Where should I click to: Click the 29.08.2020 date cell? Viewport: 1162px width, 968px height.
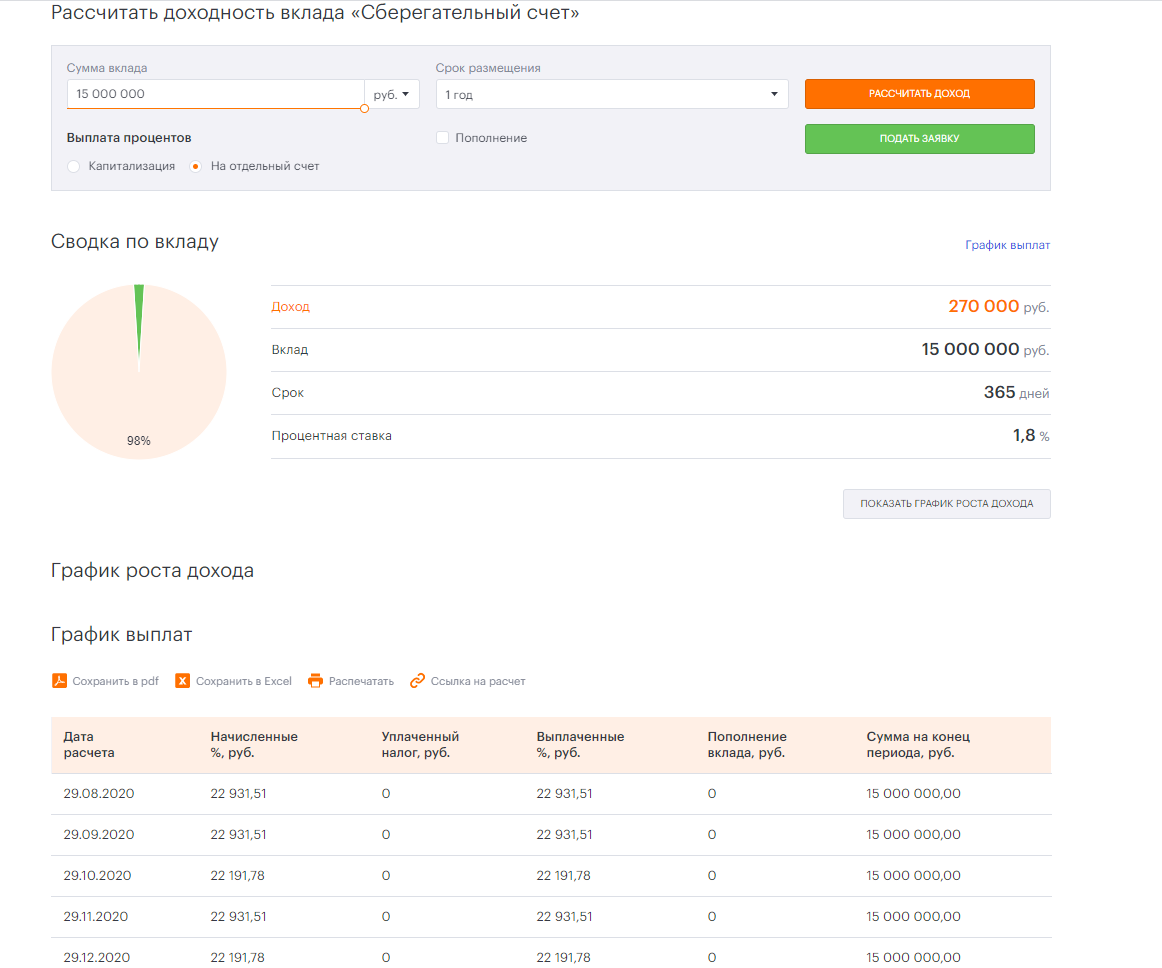(x=99, y=794)
